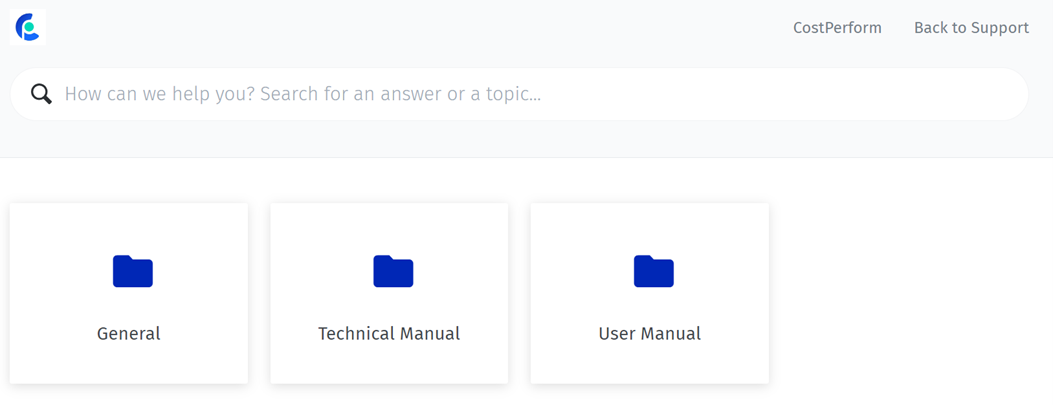
Task: Go Back to Support link
Action: point(971,28)
